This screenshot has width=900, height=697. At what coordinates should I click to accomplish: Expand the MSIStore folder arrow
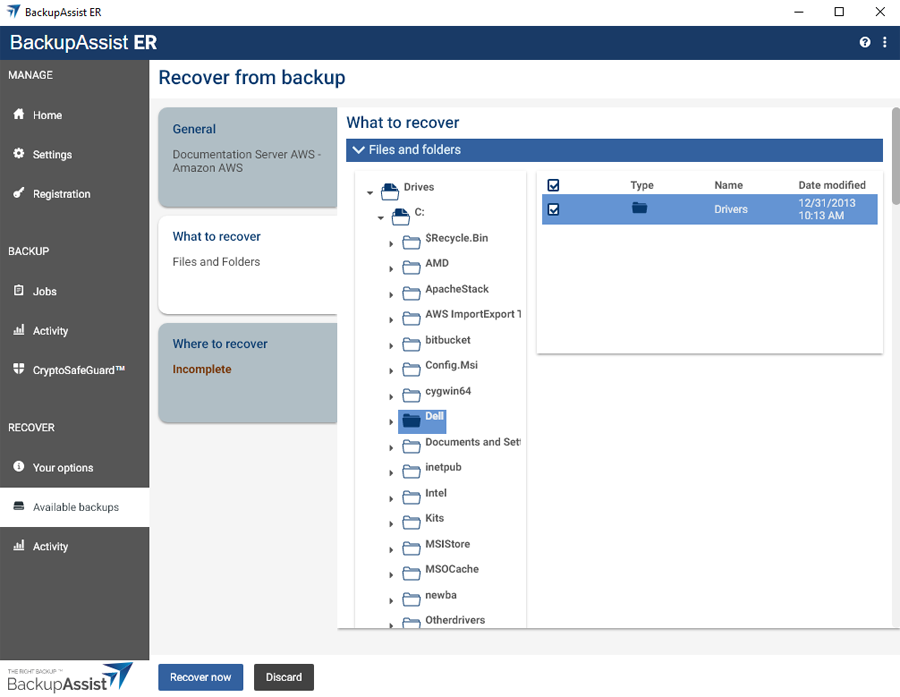391,550
